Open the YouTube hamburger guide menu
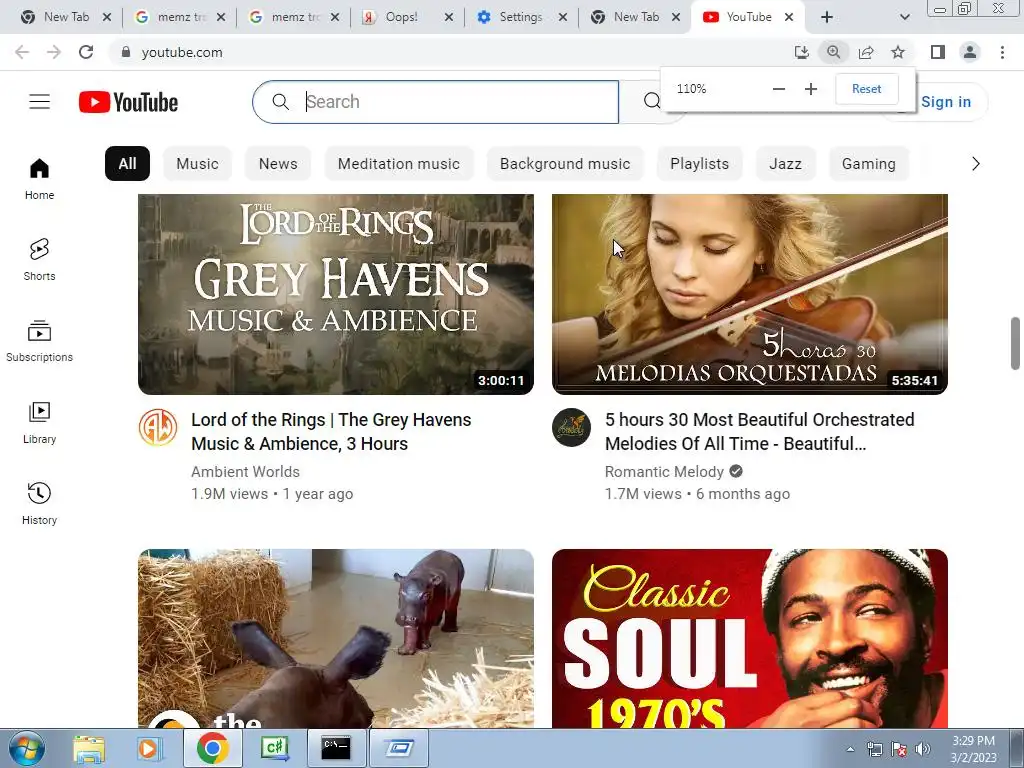1024x768 pixels. pos(39,102)
